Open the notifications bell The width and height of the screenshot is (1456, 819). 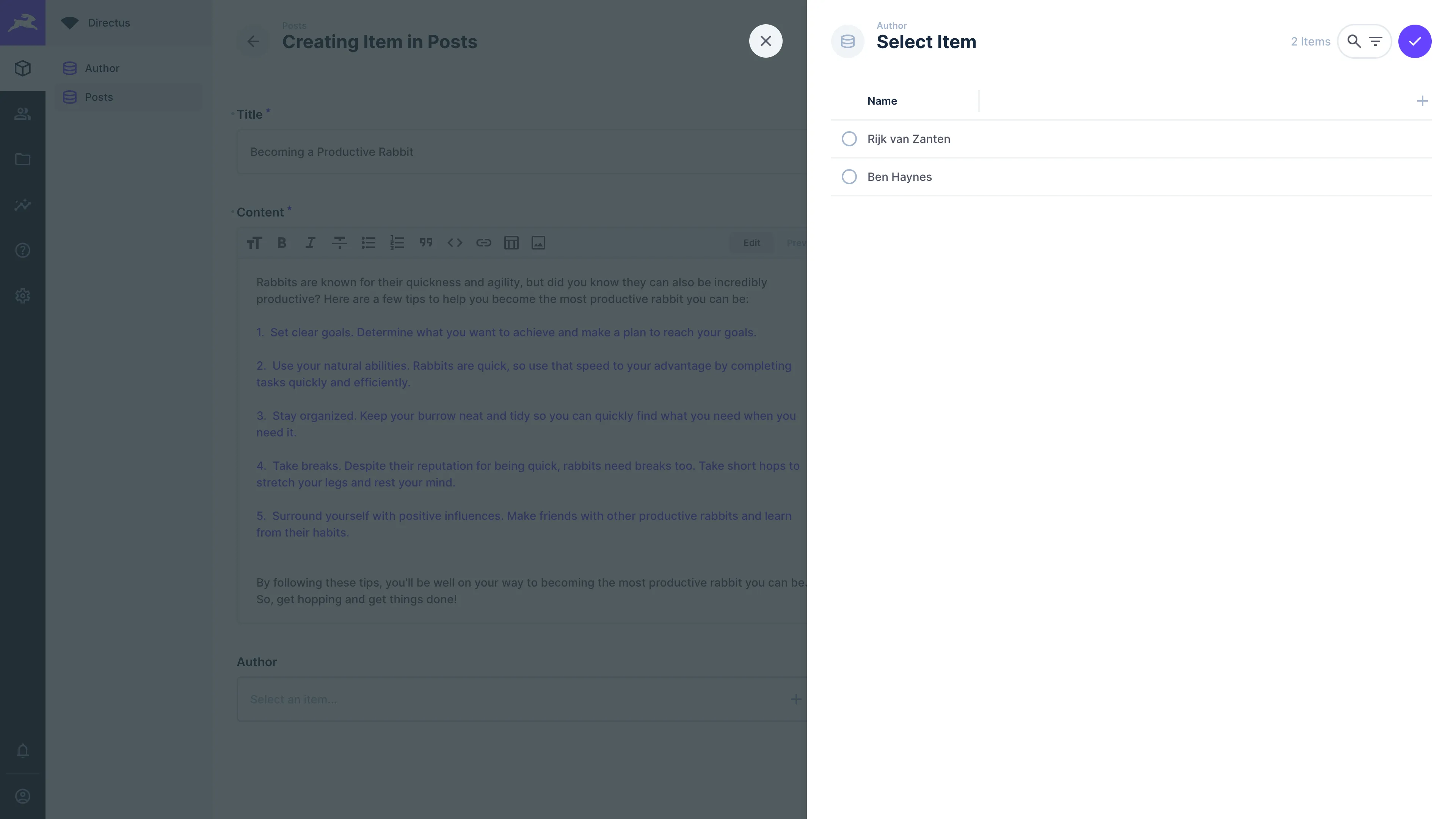point(23,751)
